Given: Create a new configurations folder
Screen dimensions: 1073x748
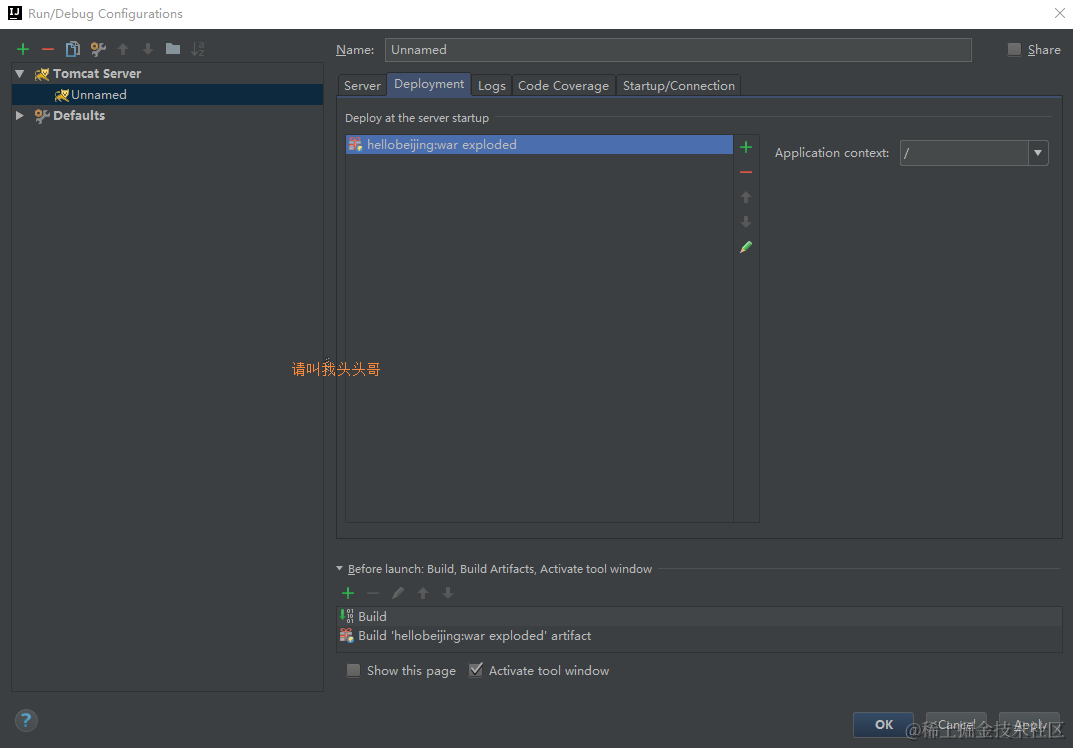Looking at the screenshot, I should pos(171,48).
